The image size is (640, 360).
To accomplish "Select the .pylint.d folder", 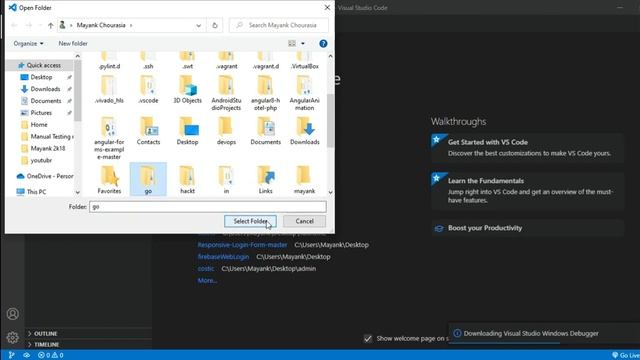I will point(109,60).
